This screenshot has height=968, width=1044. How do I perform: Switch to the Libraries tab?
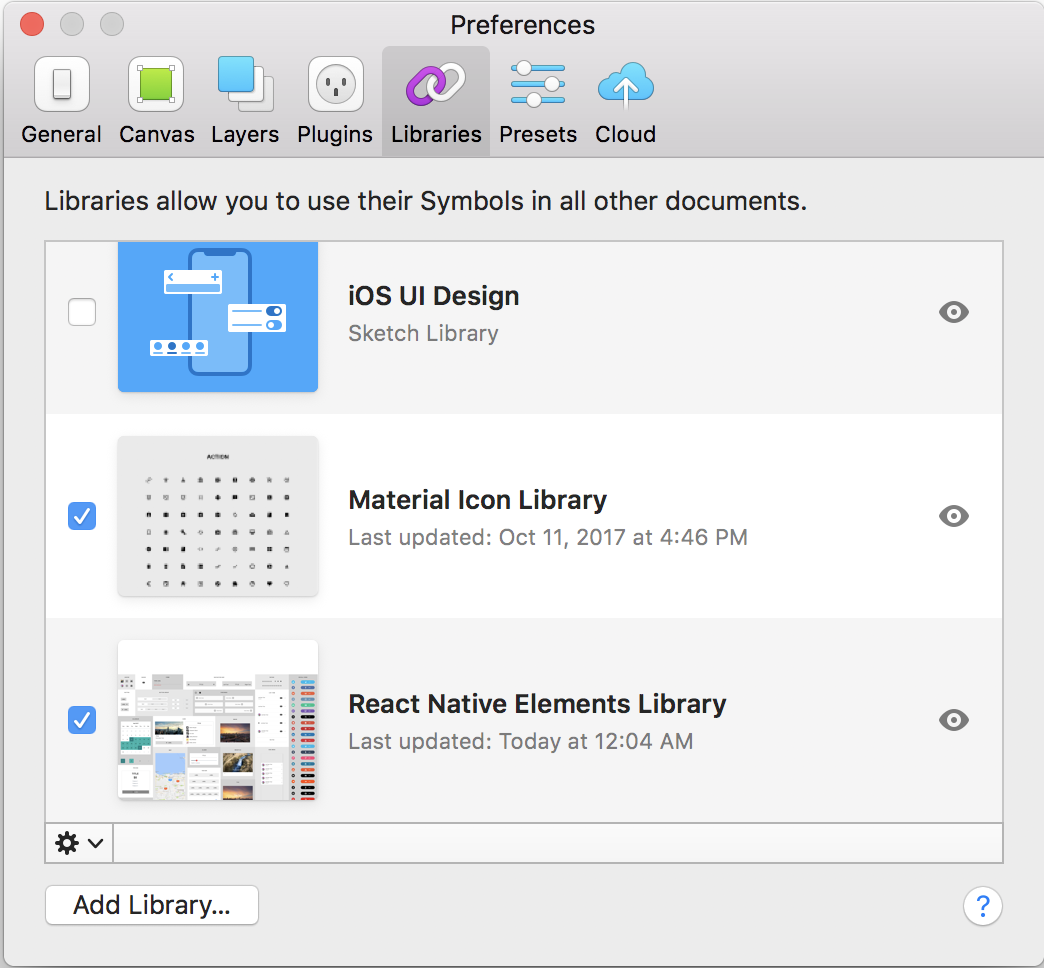435,100
